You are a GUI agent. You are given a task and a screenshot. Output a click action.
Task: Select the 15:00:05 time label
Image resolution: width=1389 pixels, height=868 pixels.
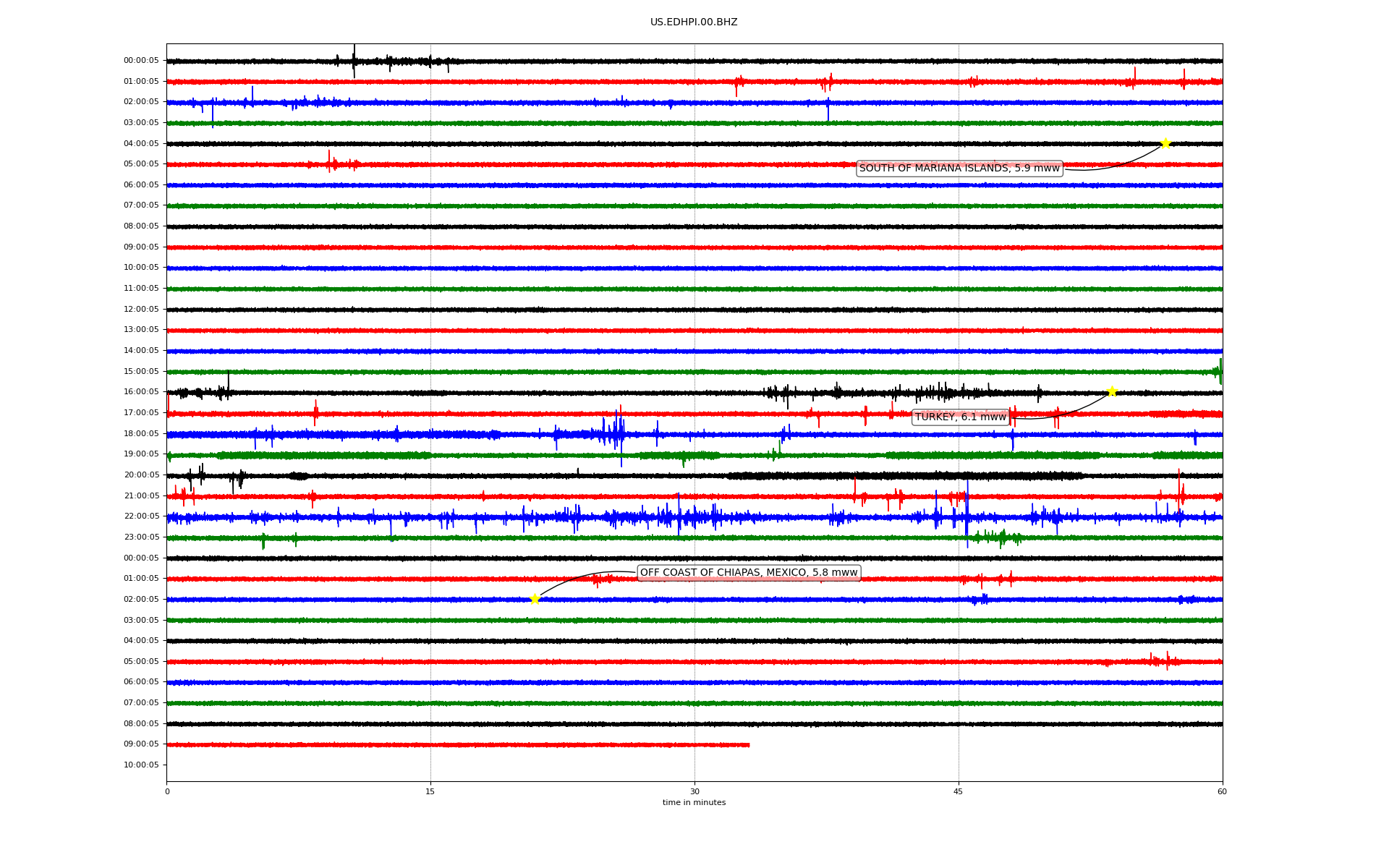pyautogui.click(x=141, y=372)
